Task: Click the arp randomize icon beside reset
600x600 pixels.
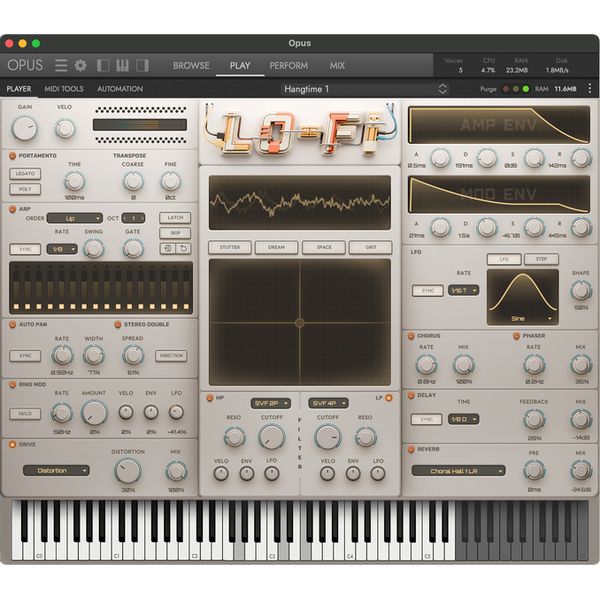Action: pos(167,248)
